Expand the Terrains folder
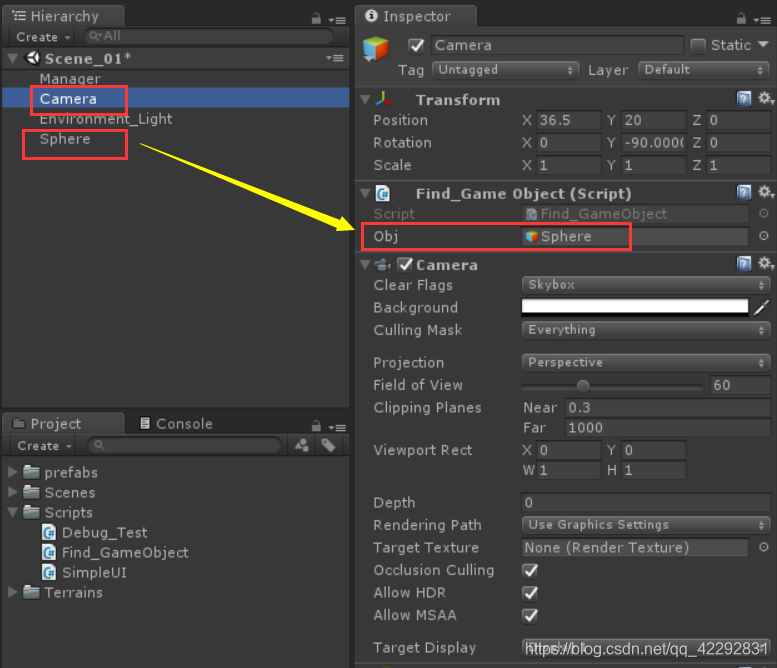The width and height of the screenshot is (777, 668). pos(13,592)
